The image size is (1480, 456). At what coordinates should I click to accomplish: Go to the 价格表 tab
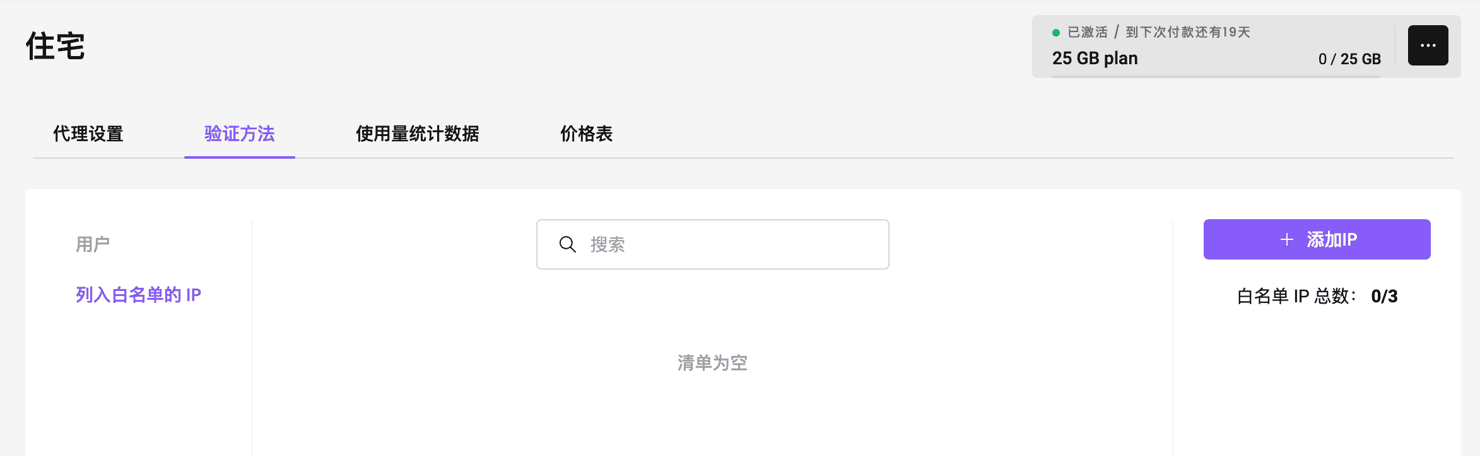586,134
